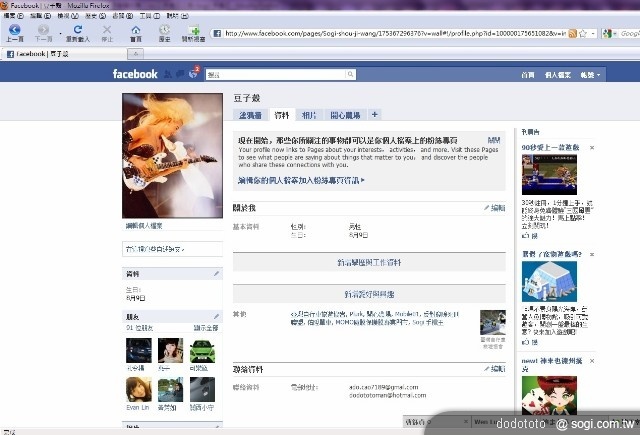This screenshot has width=640, height=435.
Task: Click the write something about yourself box
Action: tap(172, 249)
